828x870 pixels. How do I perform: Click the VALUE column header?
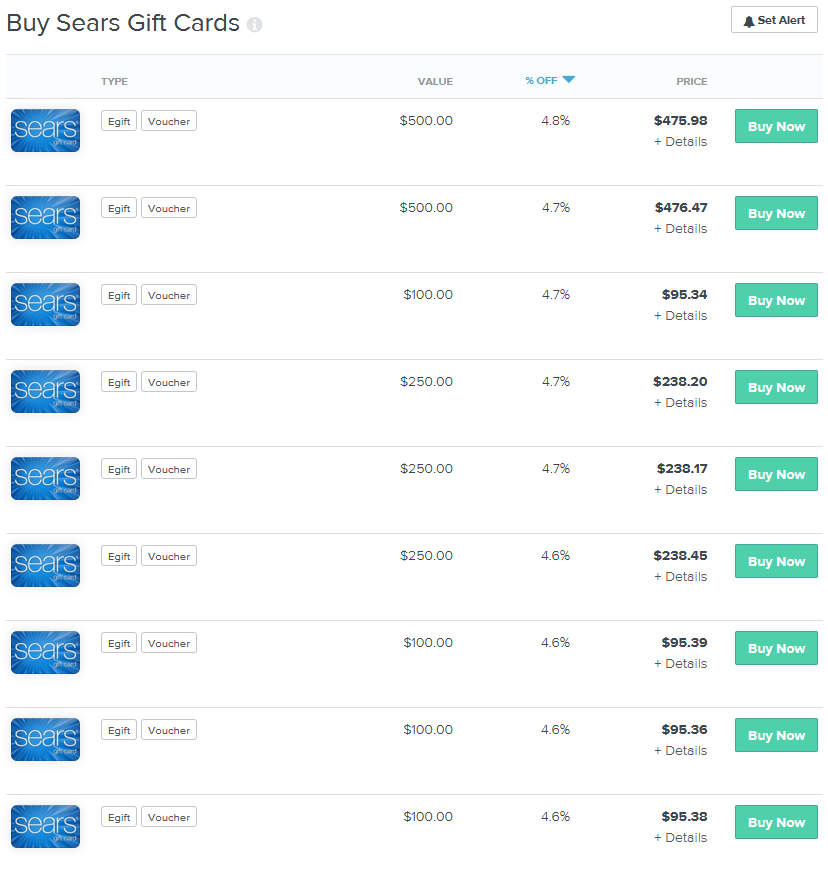(x=435, y=82)
